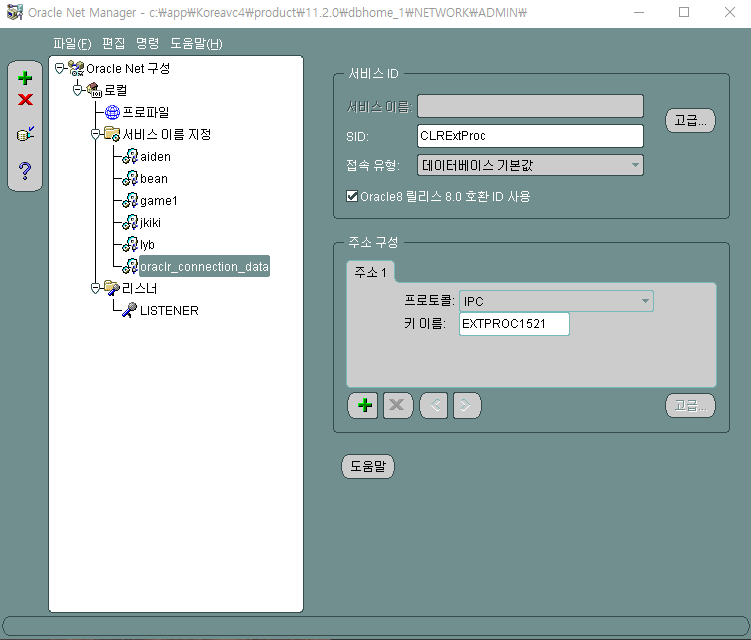Click the 로컬 node house icon
Image resolution: width=751 pixels, height=640 pixels.
94,90
